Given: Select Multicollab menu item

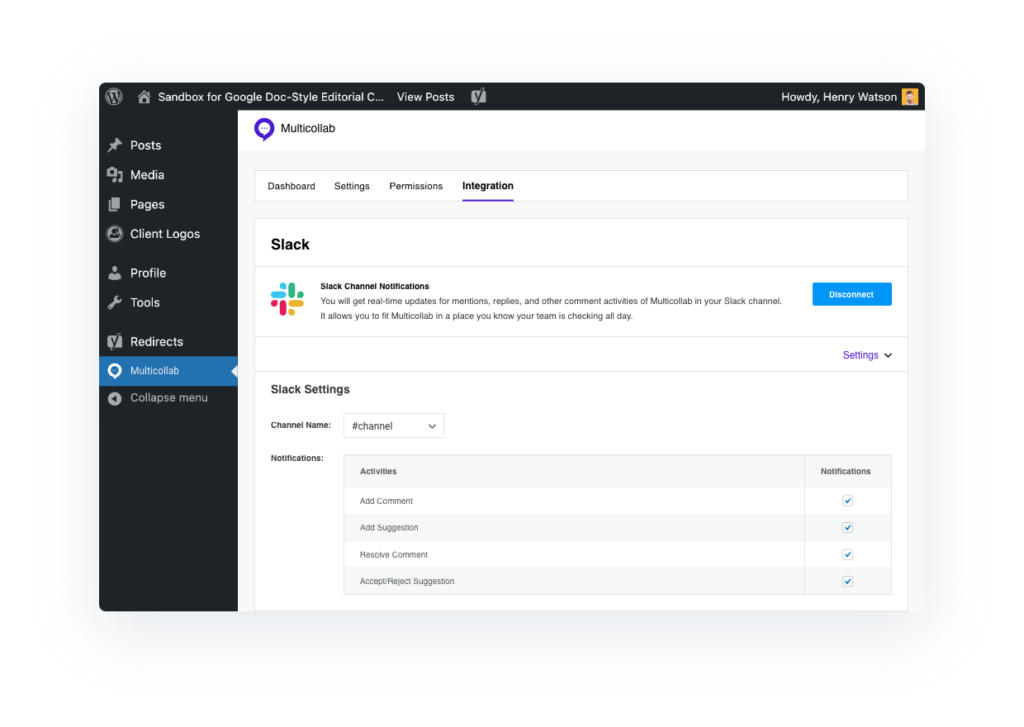Looking at the screenshot, I should [x=168, y=371].
